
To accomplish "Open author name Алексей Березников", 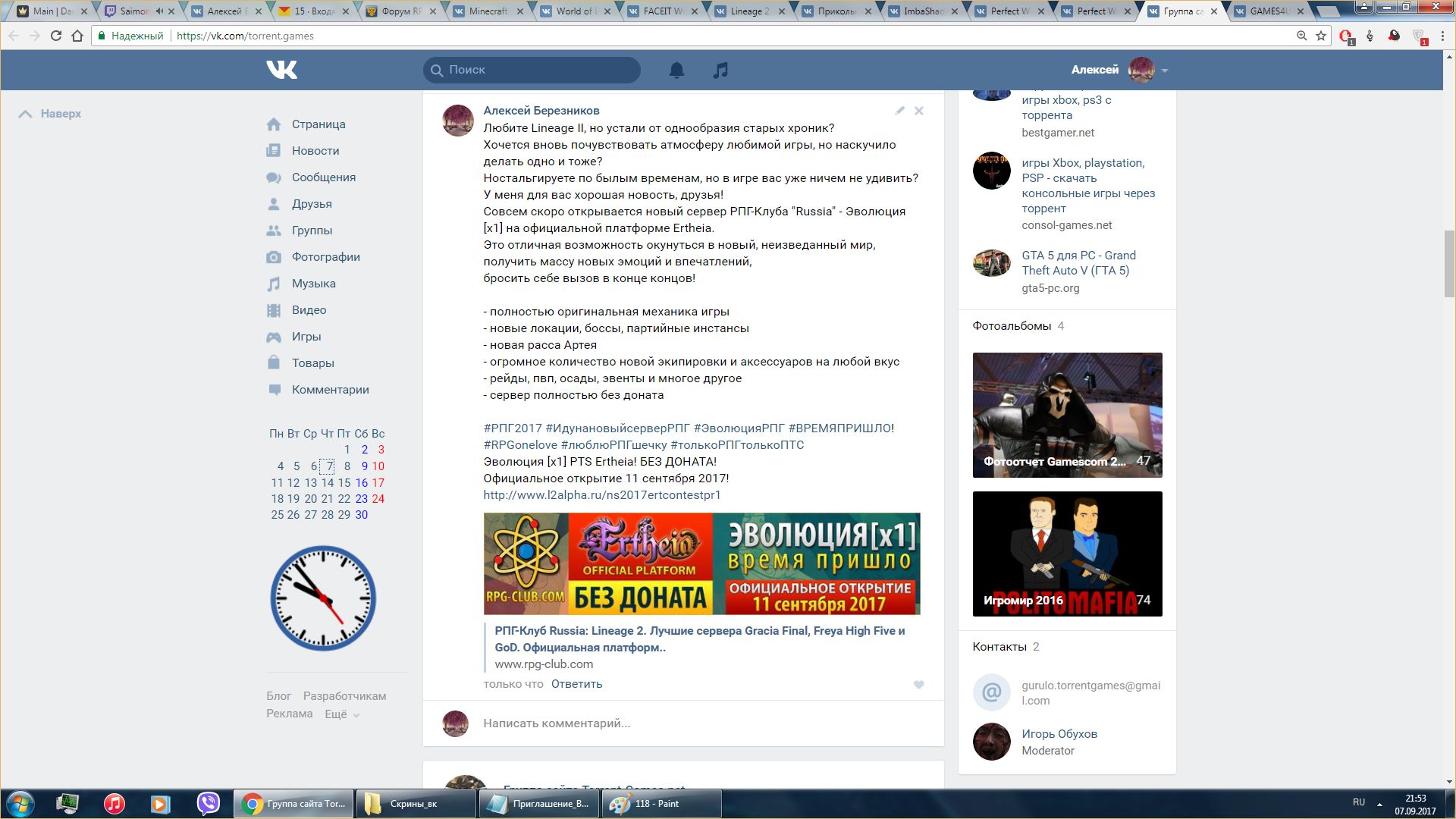I will click(x=541, y=111).
